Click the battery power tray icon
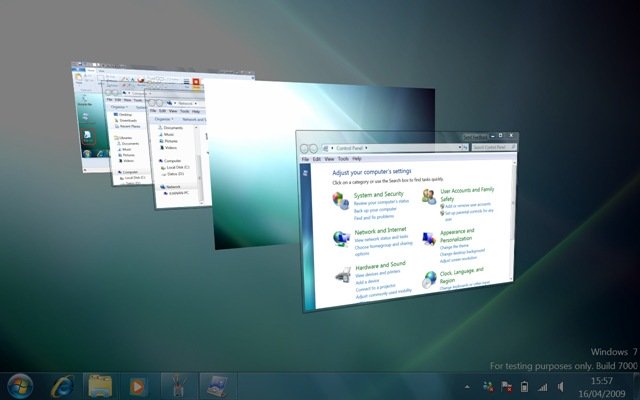Screen dimensions: 640x400 point(524,387)
